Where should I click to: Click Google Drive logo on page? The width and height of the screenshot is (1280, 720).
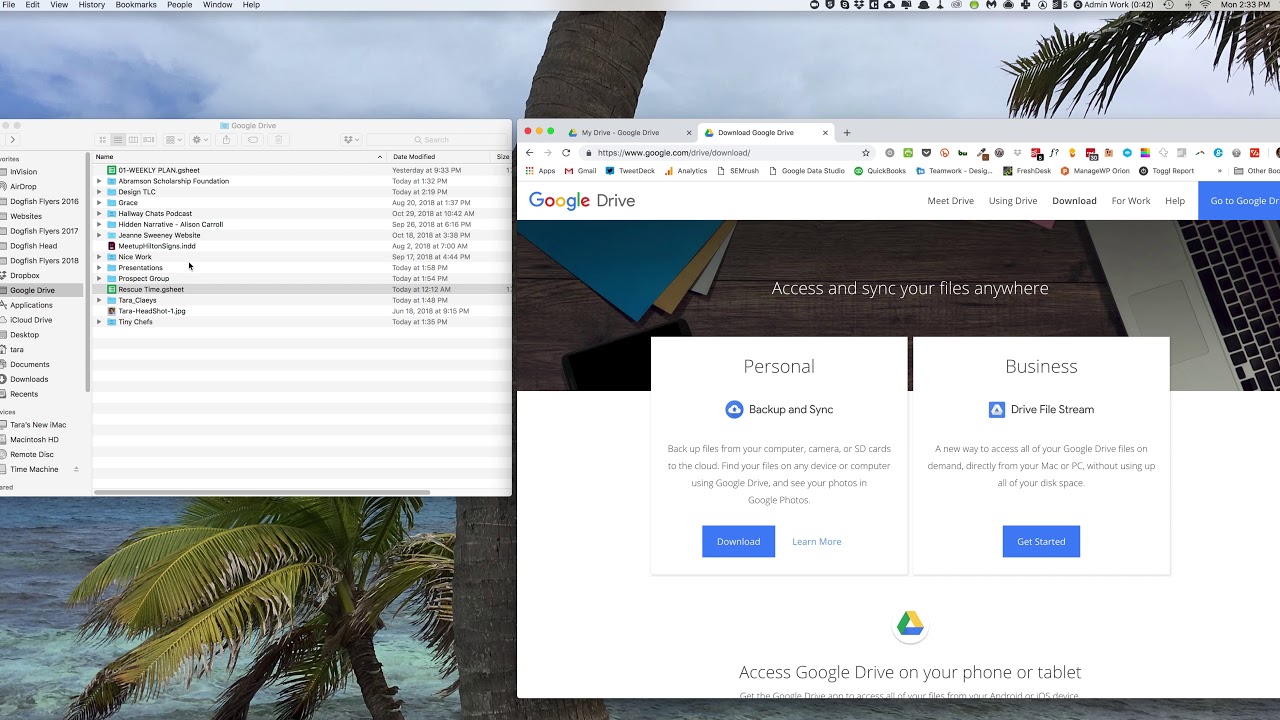(x=582, y=201)
